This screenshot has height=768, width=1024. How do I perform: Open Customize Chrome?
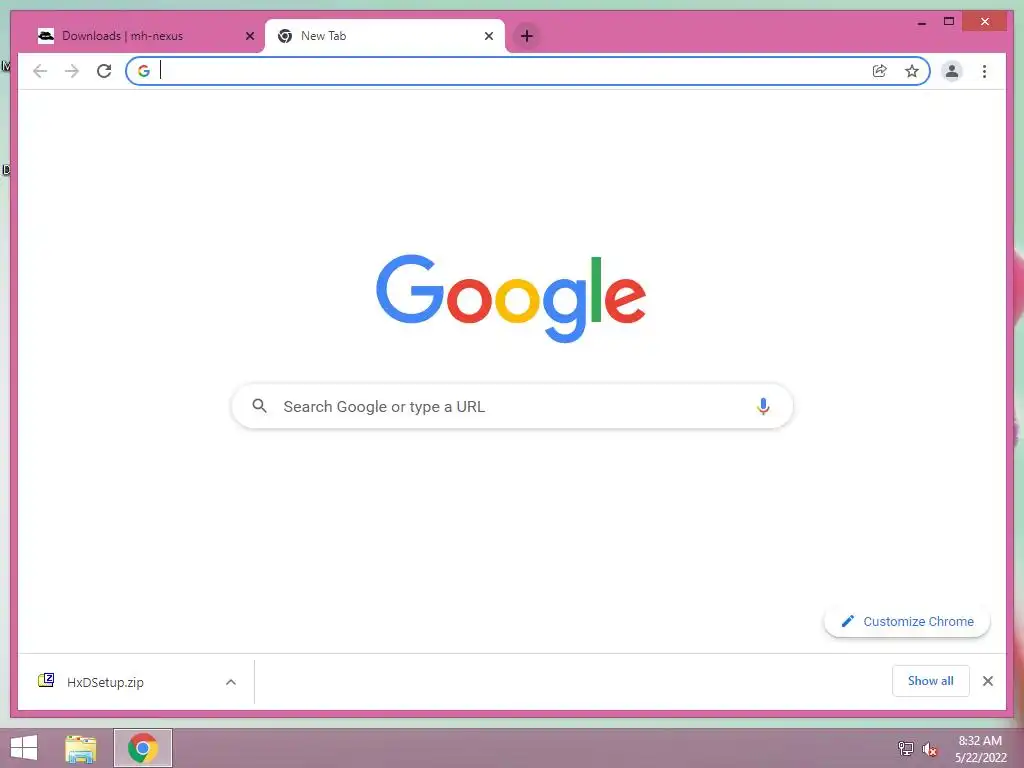(x=907, y=622)
